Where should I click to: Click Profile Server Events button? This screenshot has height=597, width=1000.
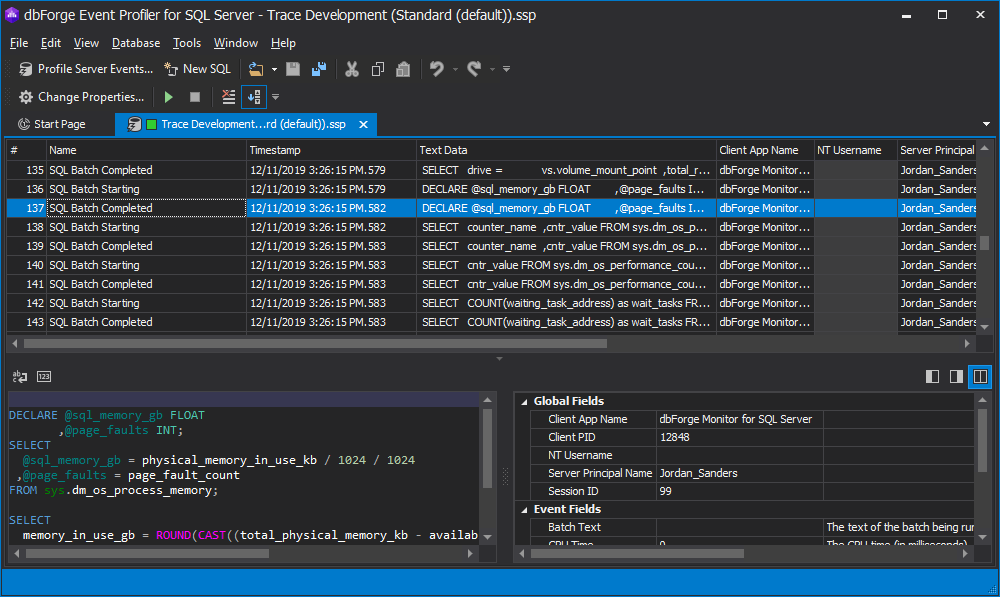click(x=86, y=69)
